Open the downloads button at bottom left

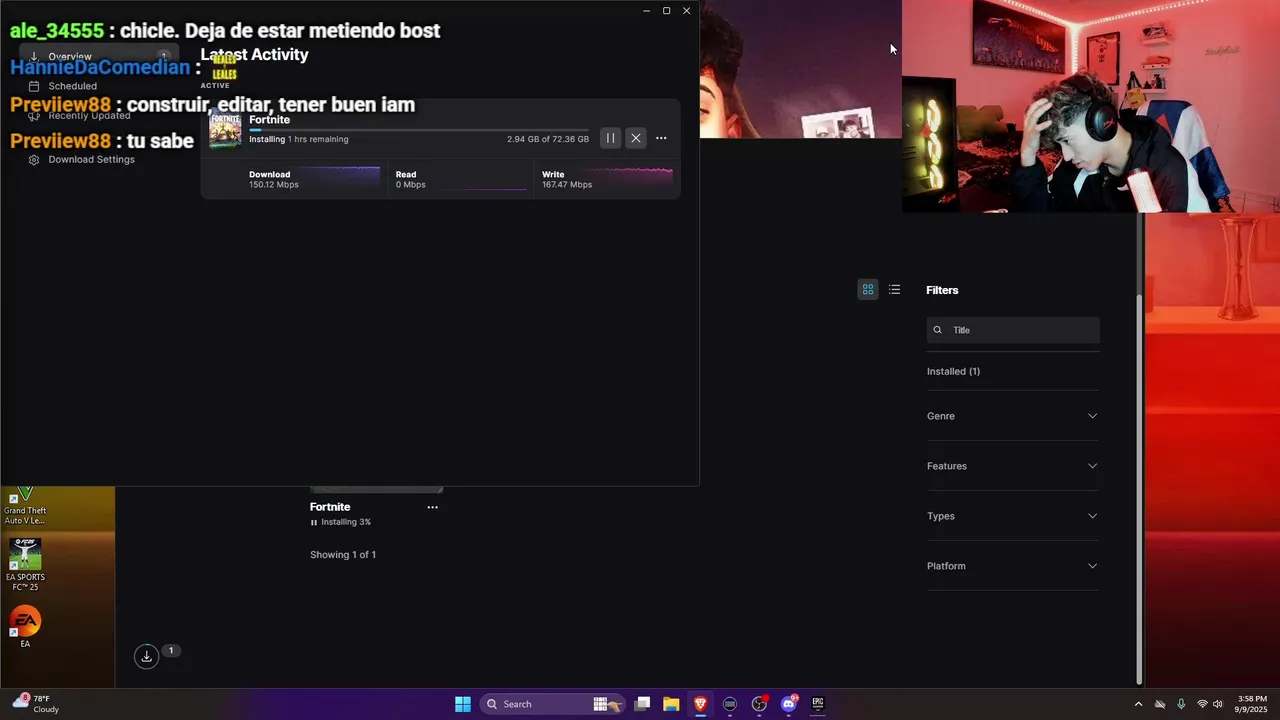pyautogui.click(x=146, y=657)
